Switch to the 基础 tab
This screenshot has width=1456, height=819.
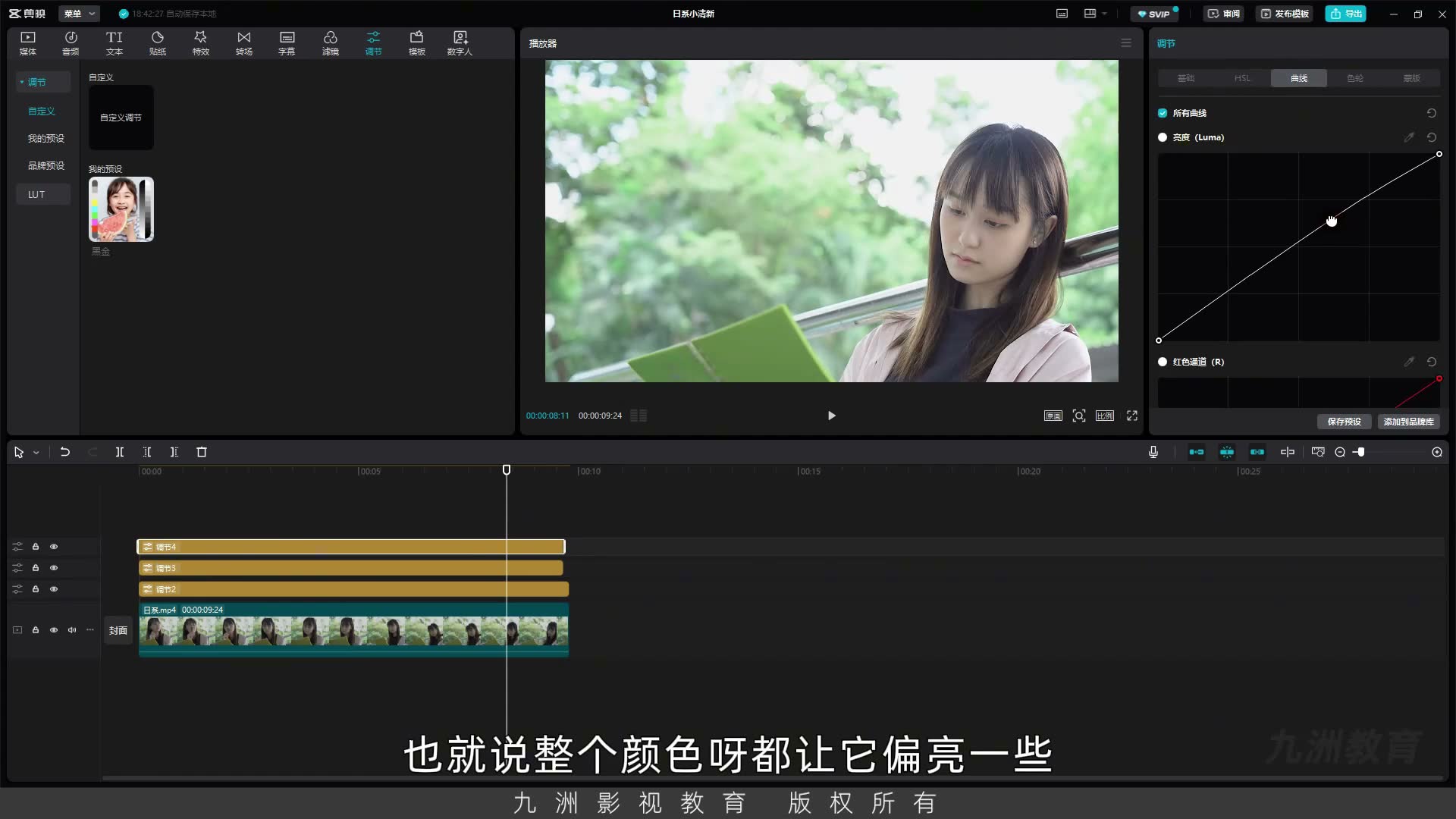(1186, 78)
